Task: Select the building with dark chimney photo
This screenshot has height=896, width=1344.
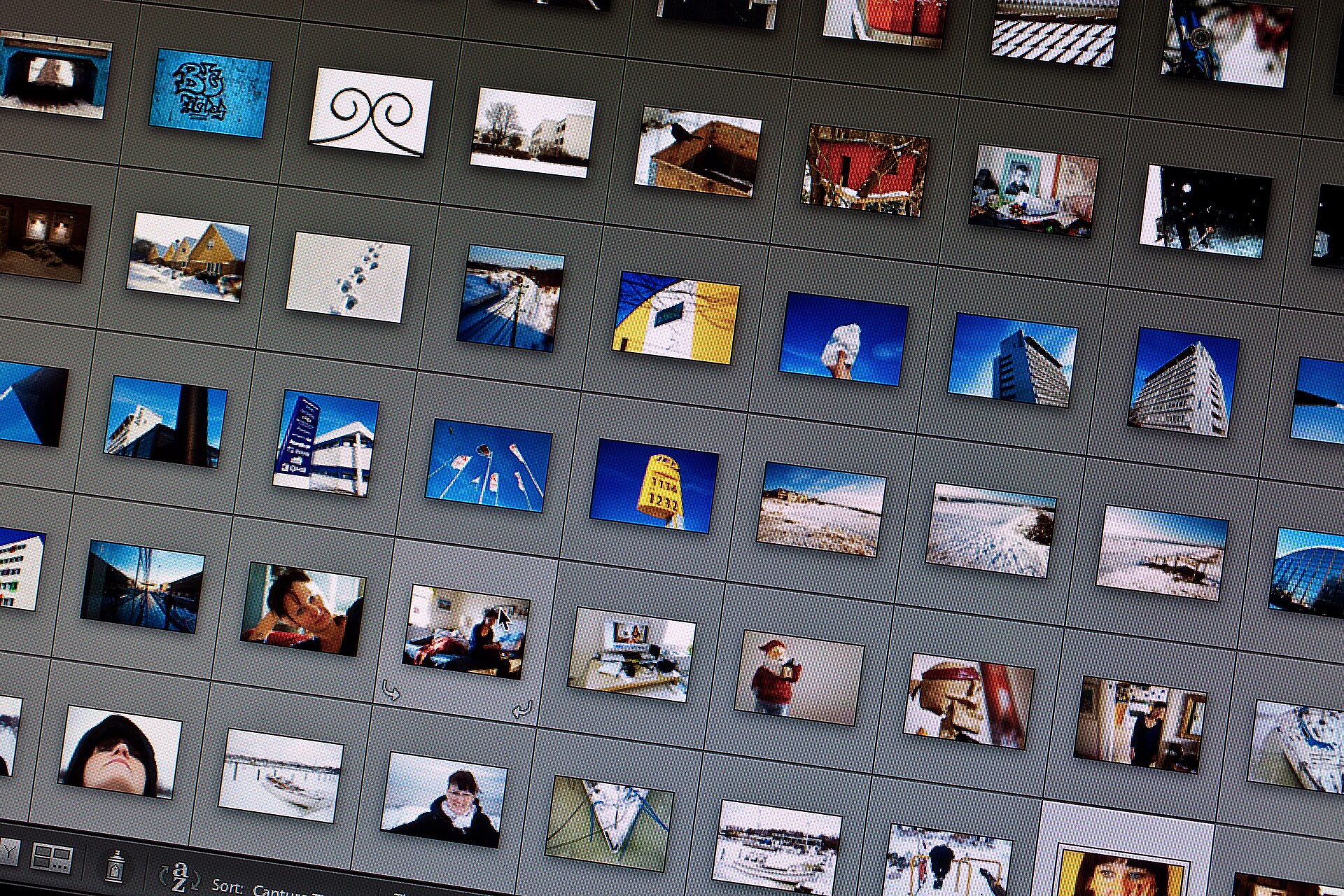Action: click(166, 422)
